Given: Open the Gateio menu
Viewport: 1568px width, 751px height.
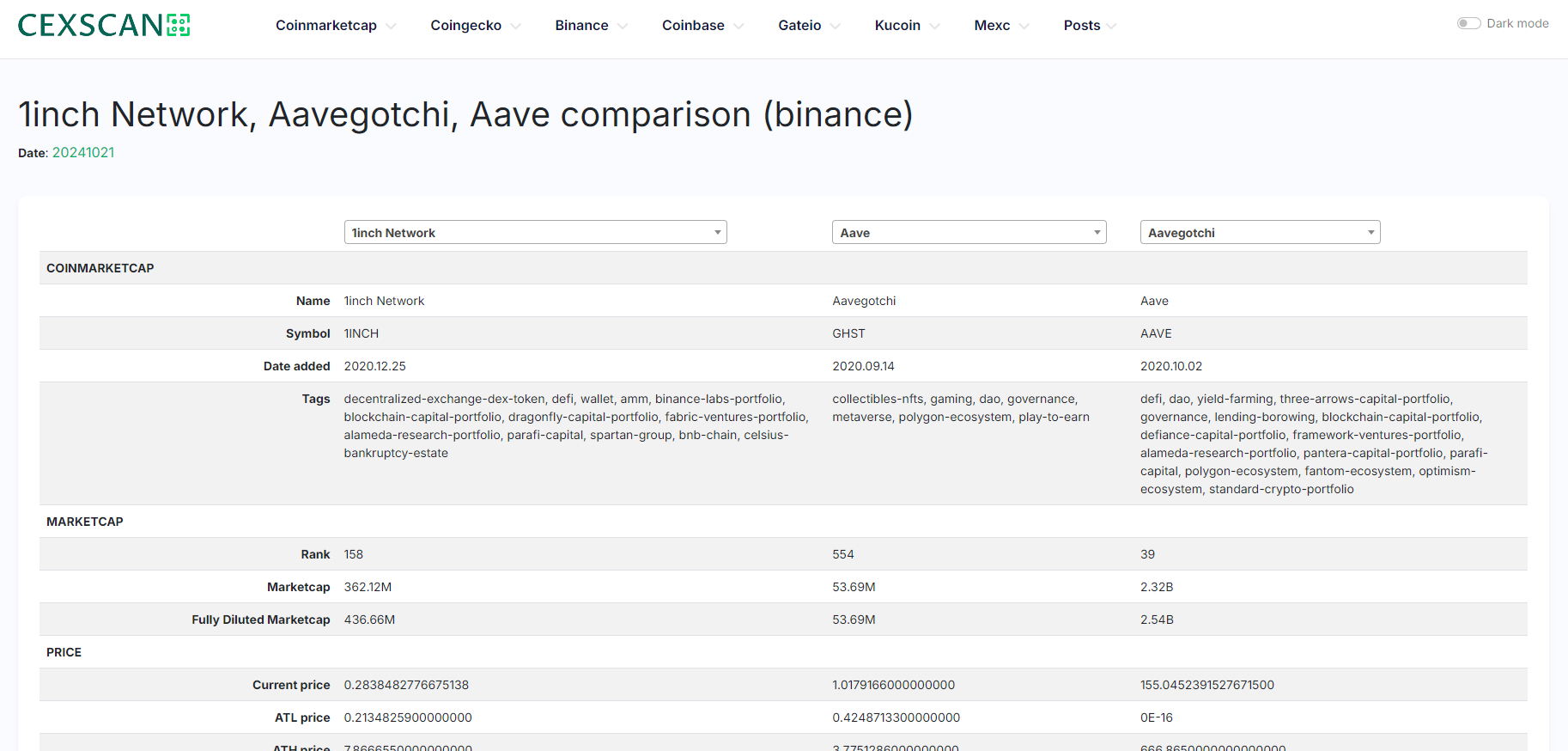Looking at the screenshot, I should pyautogui.click(x=809, y=26).
